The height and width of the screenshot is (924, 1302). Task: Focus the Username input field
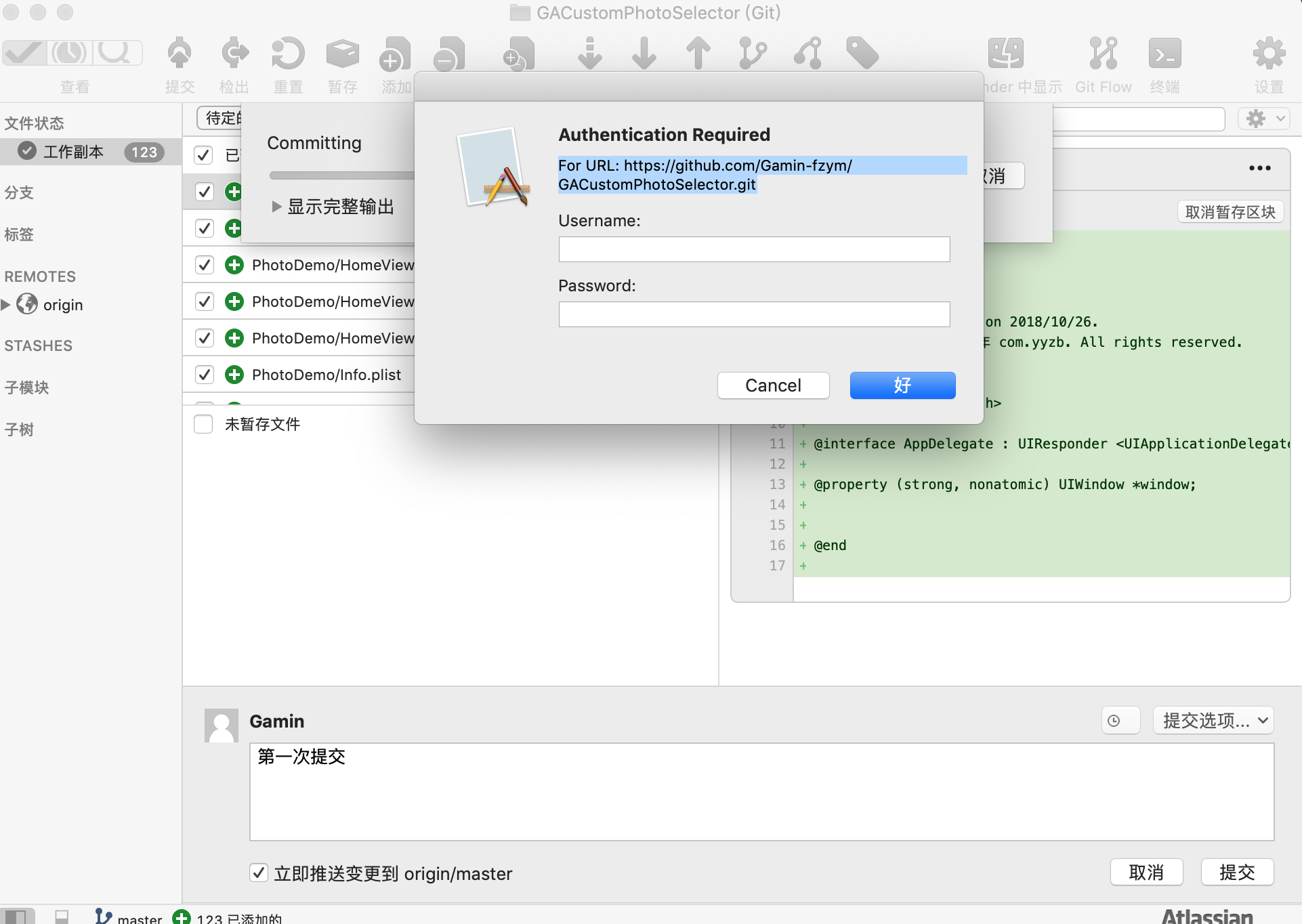tap(754, 249)
